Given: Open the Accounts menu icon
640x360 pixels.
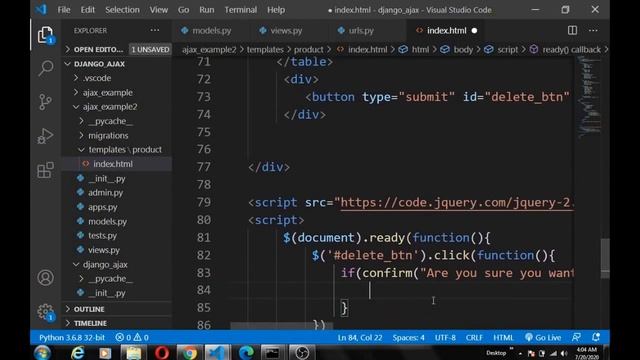Looking at the screenshot, I should click(x=45, y=278).
